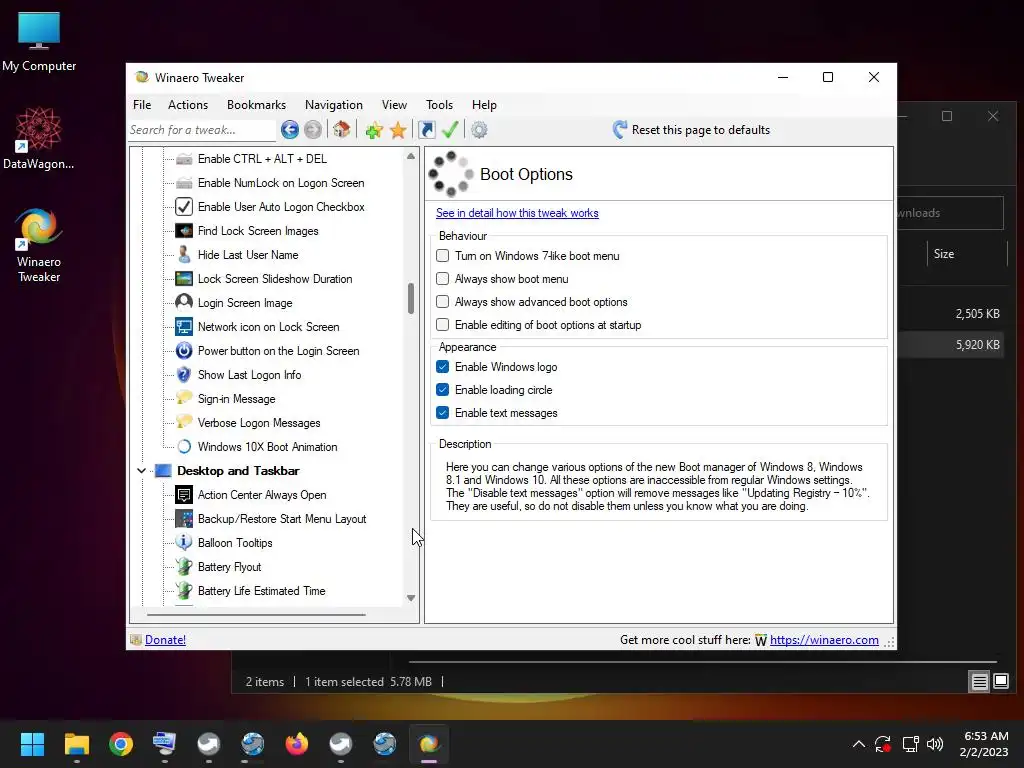Select Find Lock Screen Images icon
This screenshot has height=768, width=1024.
184,231
